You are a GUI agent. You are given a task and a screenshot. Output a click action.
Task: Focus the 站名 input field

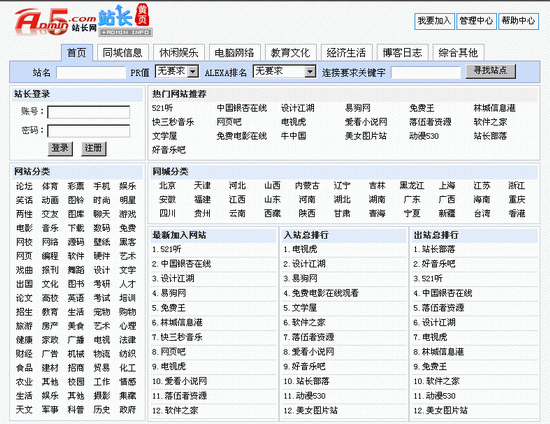(x=91, y=73)
